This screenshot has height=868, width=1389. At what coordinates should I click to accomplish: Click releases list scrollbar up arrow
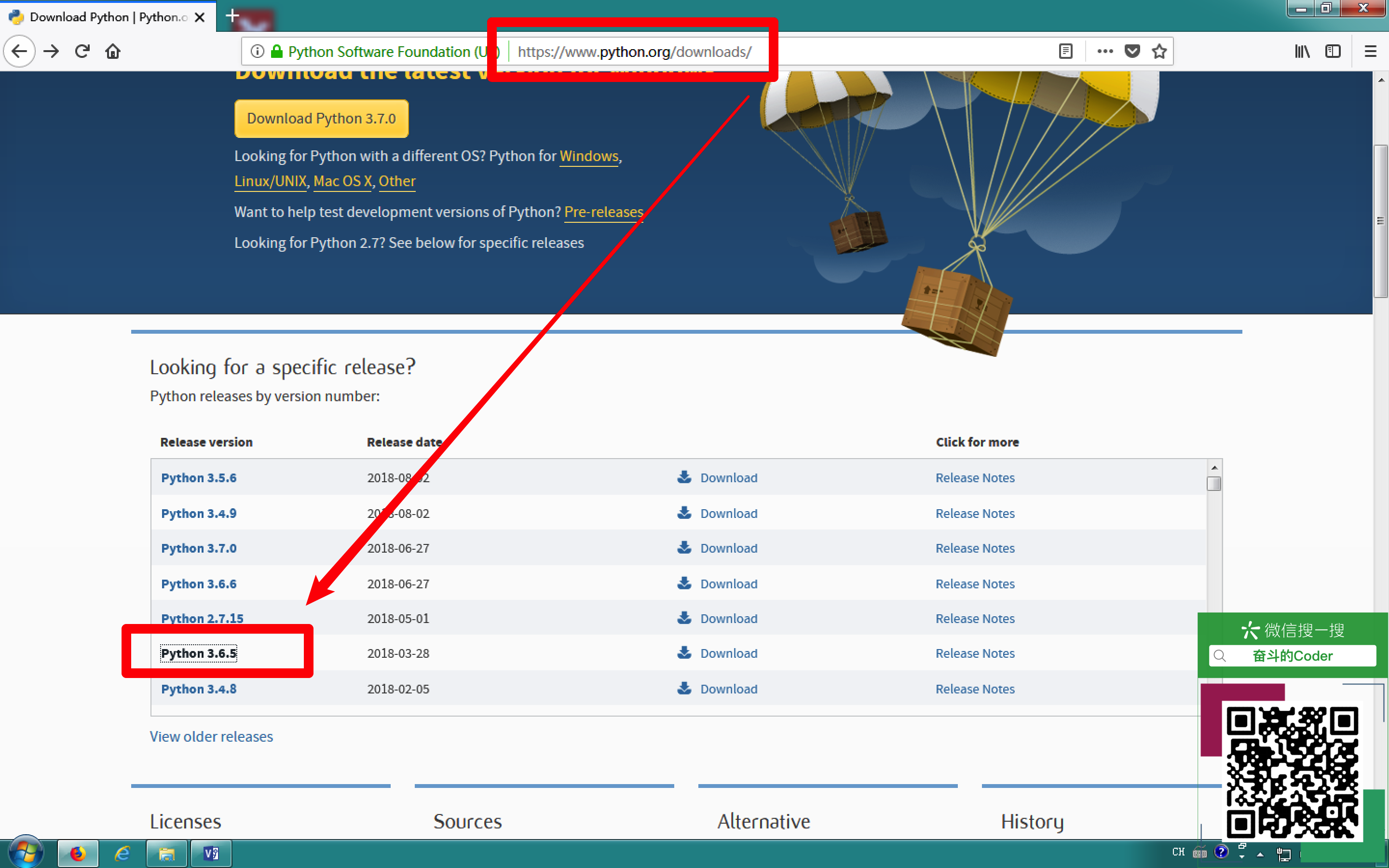pyautogui.click(x=1214, y=467)
